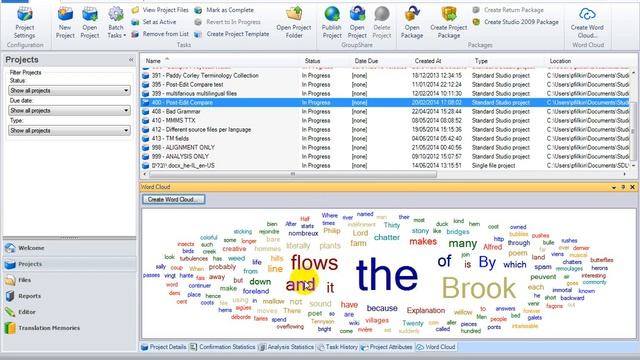Toggle auto-hide pin on Word Cloud panel
Screen dimensions: 640x360
623,187
